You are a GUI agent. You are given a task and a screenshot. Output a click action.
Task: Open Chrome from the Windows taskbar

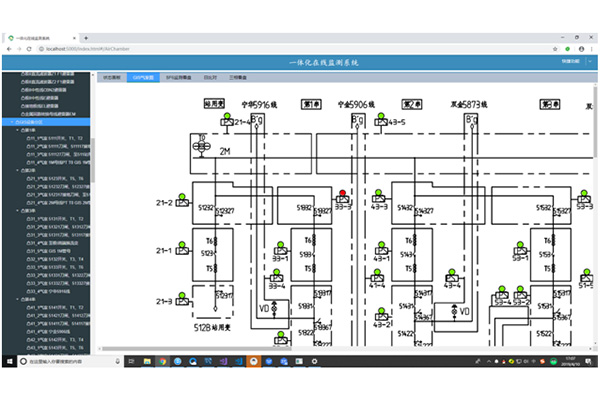coord(253,362)
